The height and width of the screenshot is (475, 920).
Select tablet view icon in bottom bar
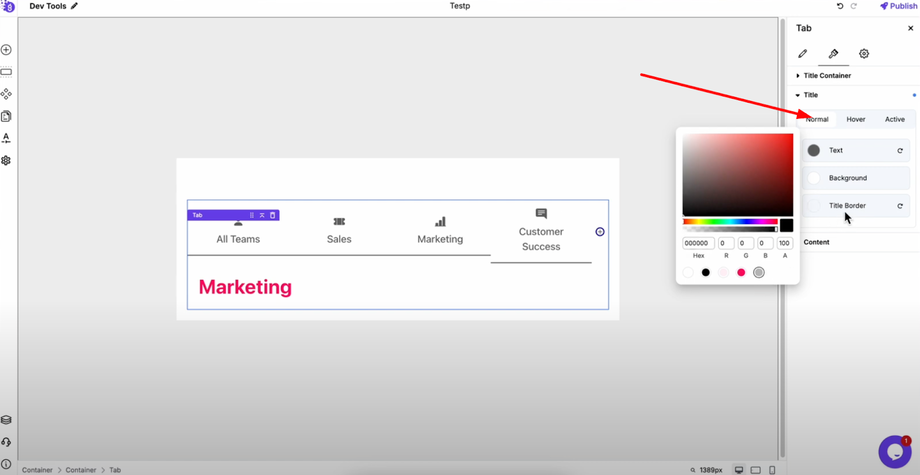(x=756, y=470)
